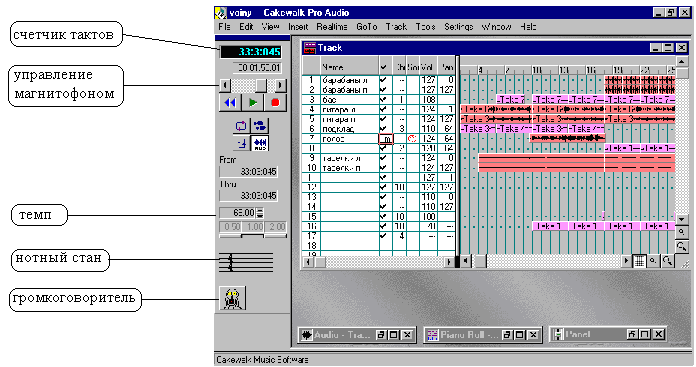Toggle the Loop icon below the transport
Viewport: 696px width, 367px height.
tap(241, 126)
